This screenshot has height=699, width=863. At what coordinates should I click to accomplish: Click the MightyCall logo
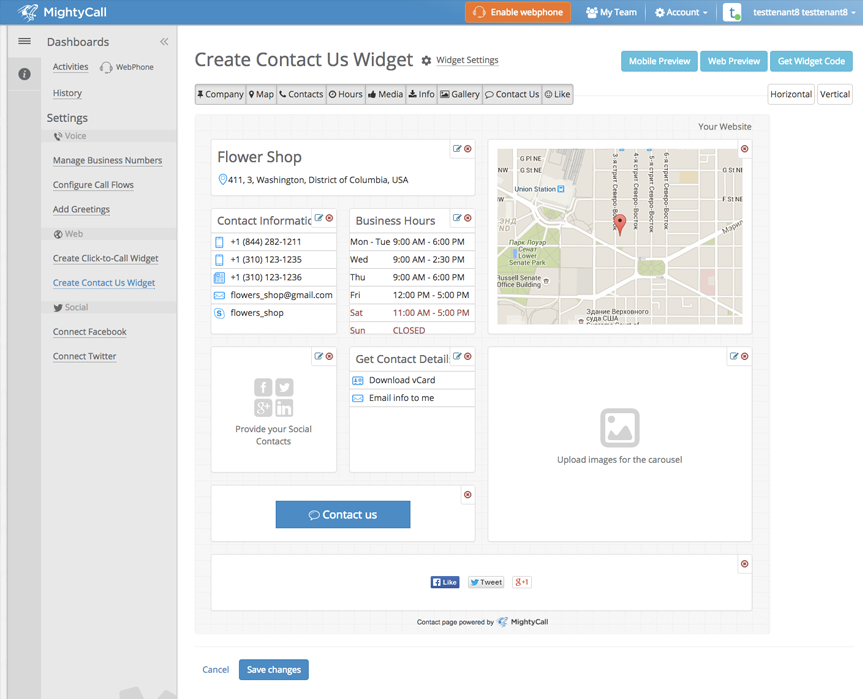pos(62,12)
